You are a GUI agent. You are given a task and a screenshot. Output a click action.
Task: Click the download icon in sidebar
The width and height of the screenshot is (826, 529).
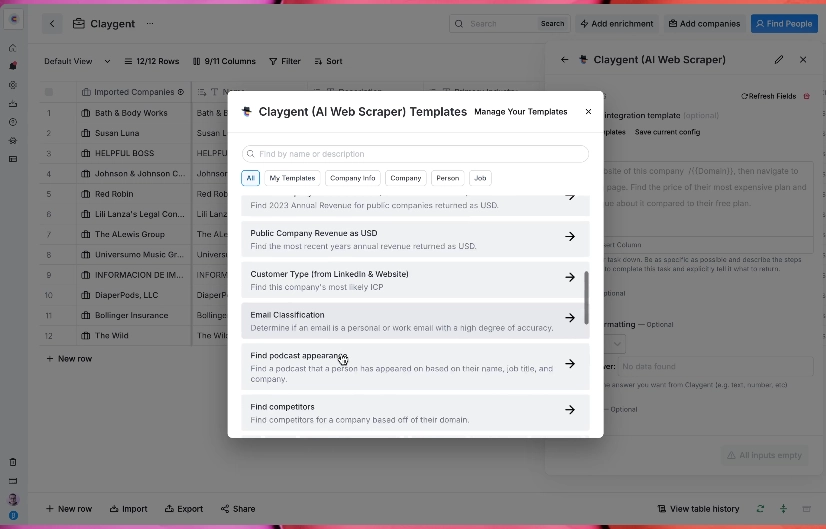click(x=13, y=104)
